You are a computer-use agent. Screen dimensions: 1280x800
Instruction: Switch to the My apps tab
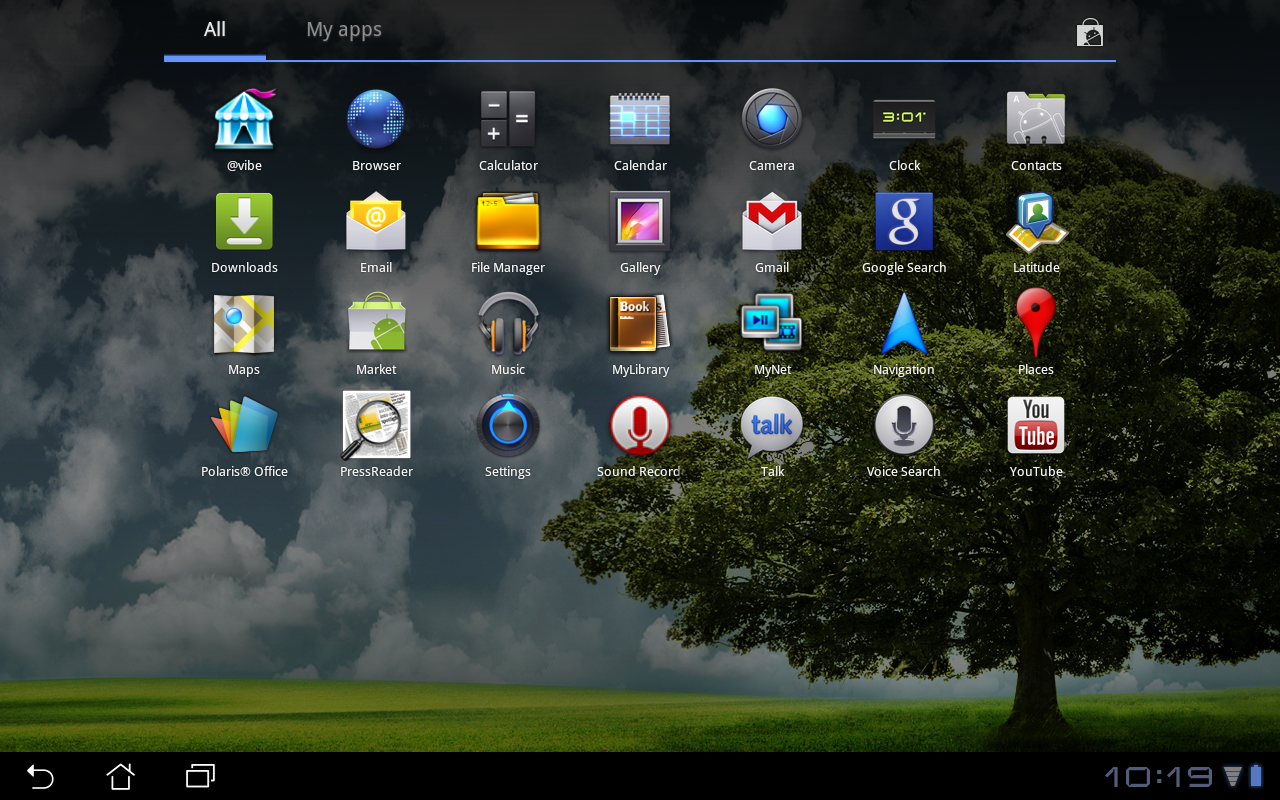pos(344,30)
